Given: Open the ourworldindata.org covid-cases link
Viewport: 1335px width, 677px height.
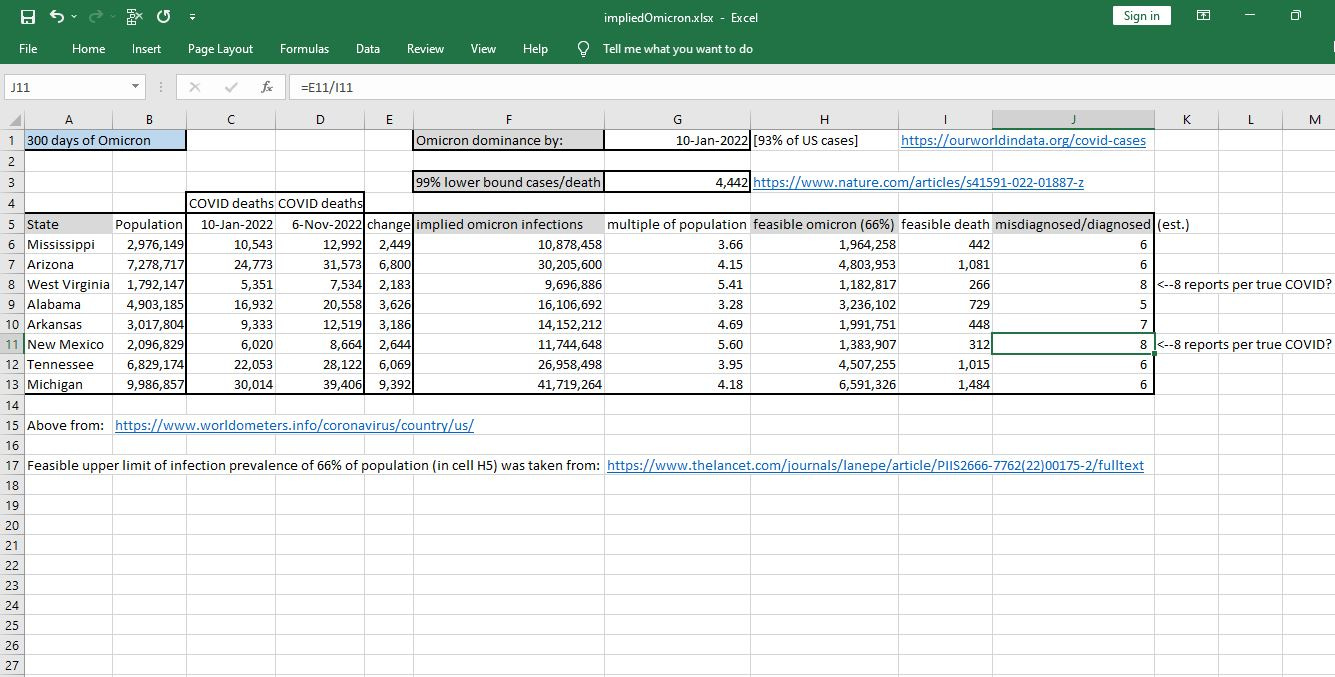Looking at the screenshot, I should point(1022,140).
